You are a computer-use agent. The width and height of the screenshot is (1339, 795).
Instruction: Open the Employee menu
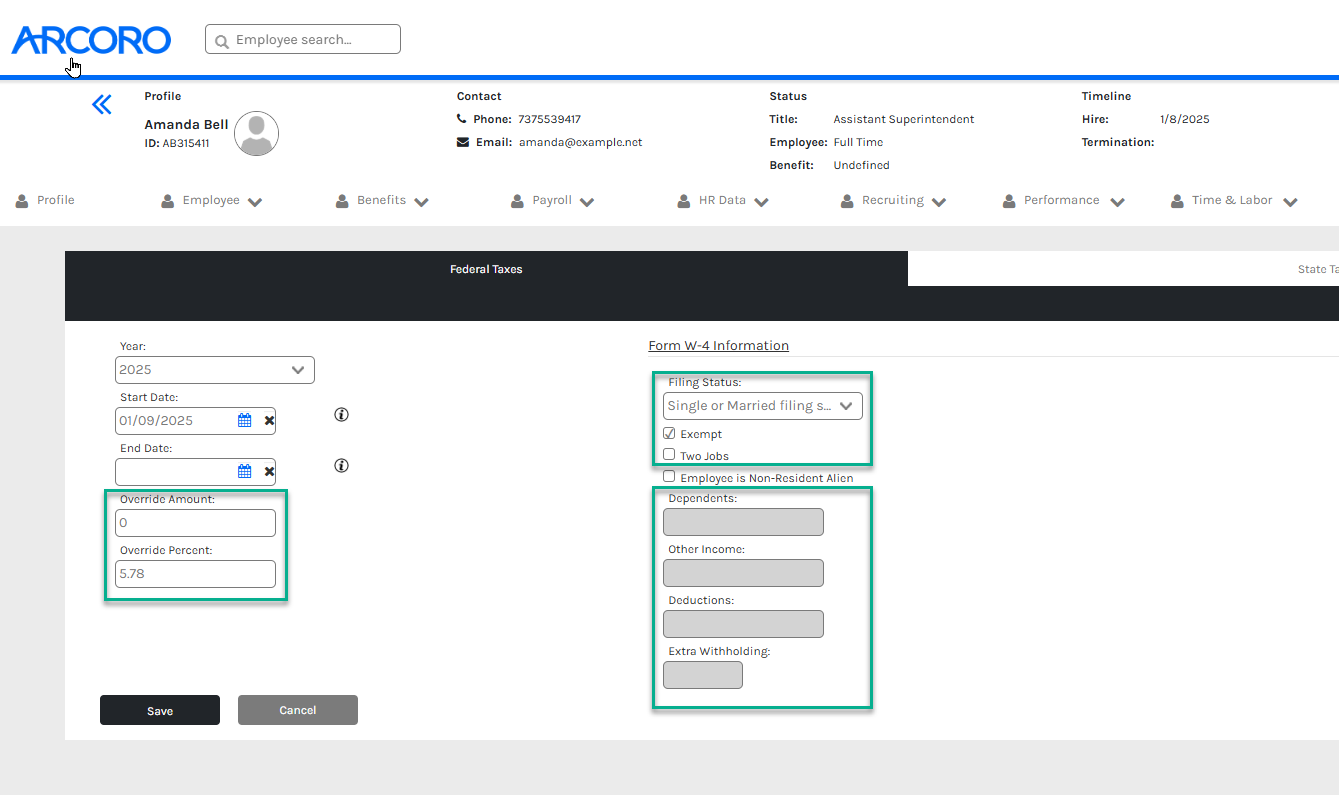[211, 200]
